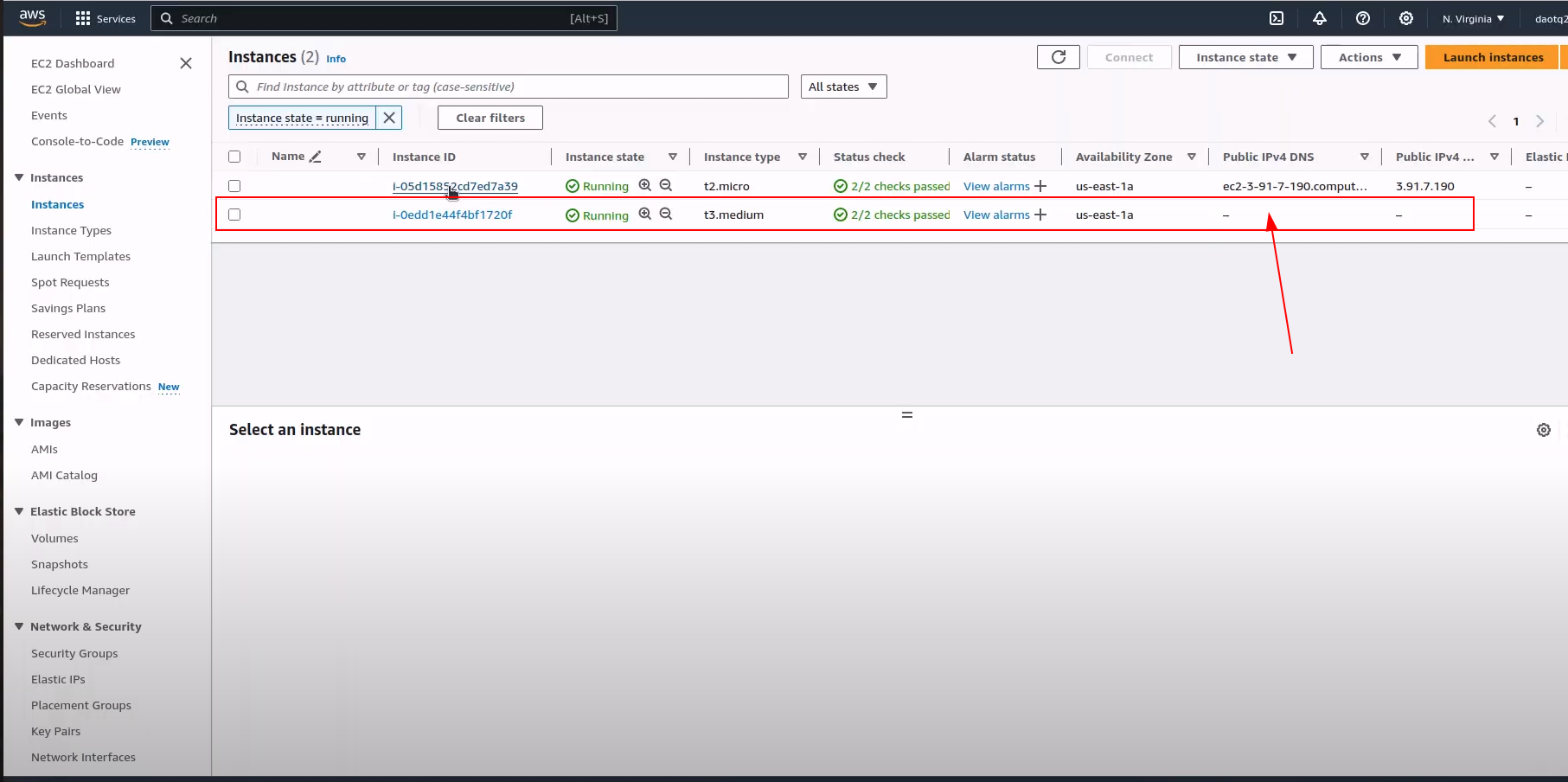Click the Instance state = running filter token
Image resolution: width=1568 pixels, height=782 pixels.
pos(302,118)
